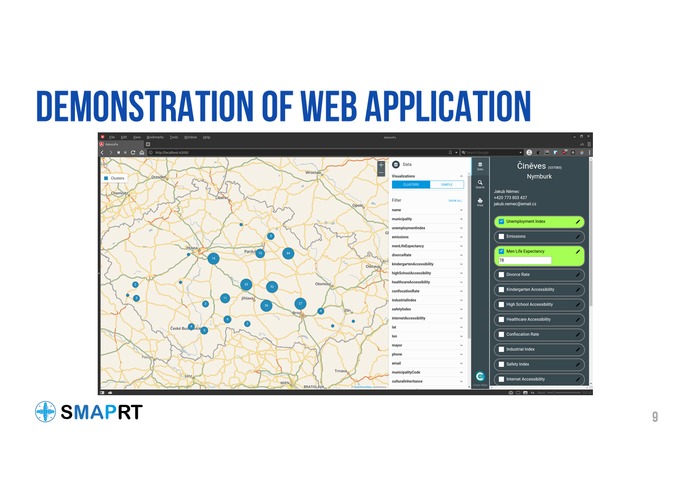The width and height of the screenshot is (695, 494).
Task: Edit Healthcare Accessibility with pencil icon
Action: click(578, 319)
